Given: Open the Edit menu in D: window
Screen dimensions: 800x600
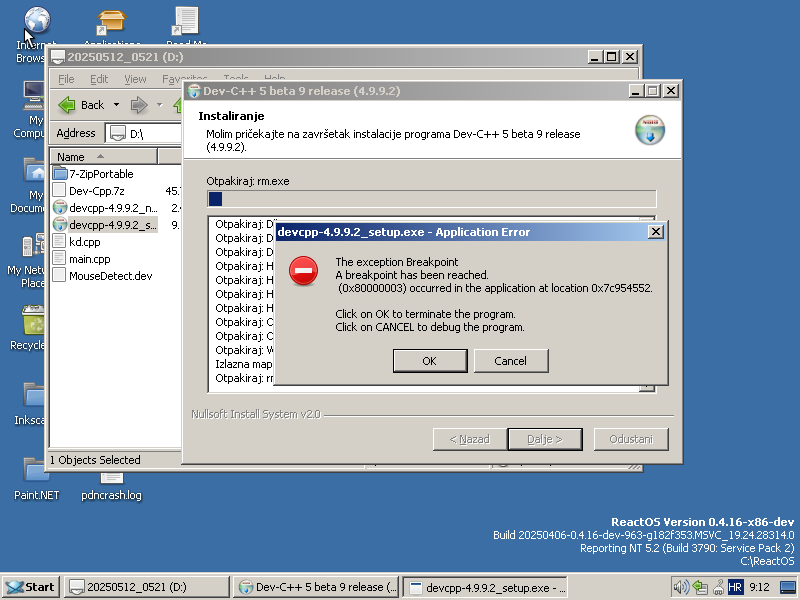Looking at the screenshot, I should pyautogui.click(x=99, y=79).
